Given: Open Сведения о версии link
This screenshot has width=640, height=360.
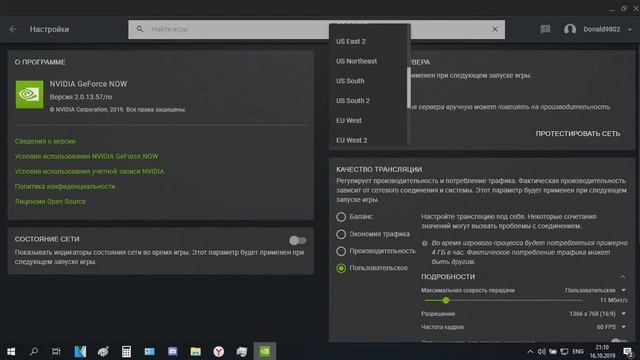Looking at the screenshot, I should (45, 141).
